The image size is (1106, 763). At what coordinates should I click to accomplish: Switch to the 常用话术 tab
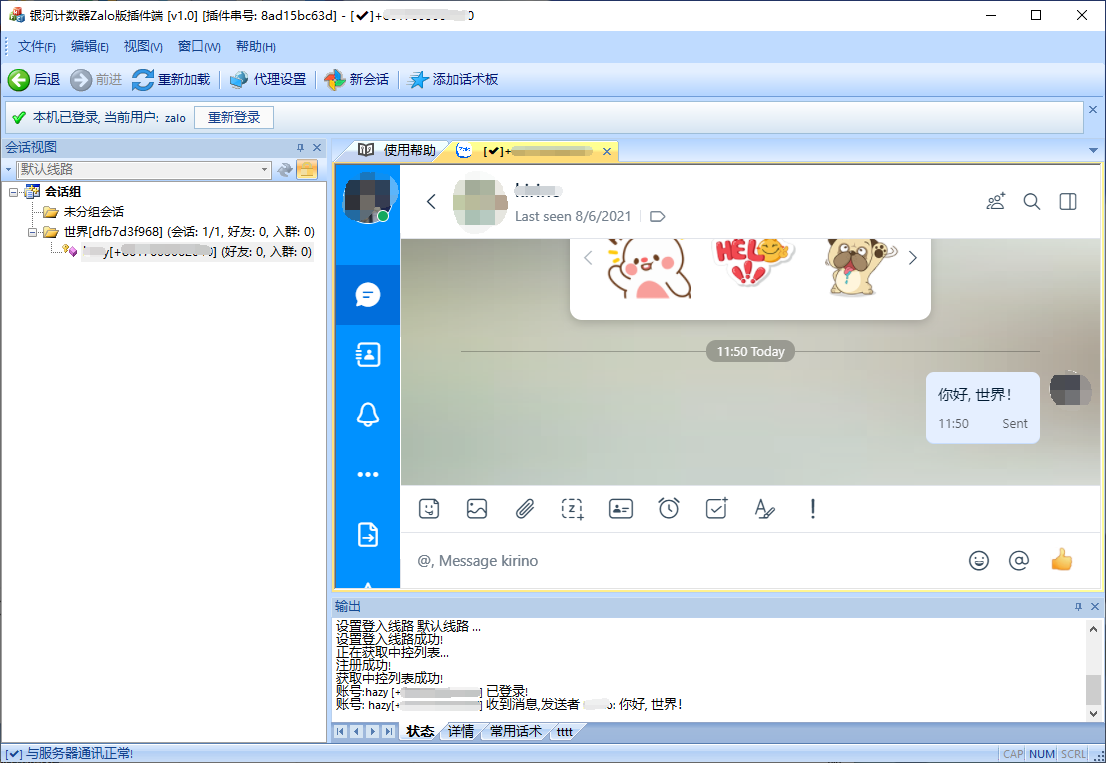[515, 731]
